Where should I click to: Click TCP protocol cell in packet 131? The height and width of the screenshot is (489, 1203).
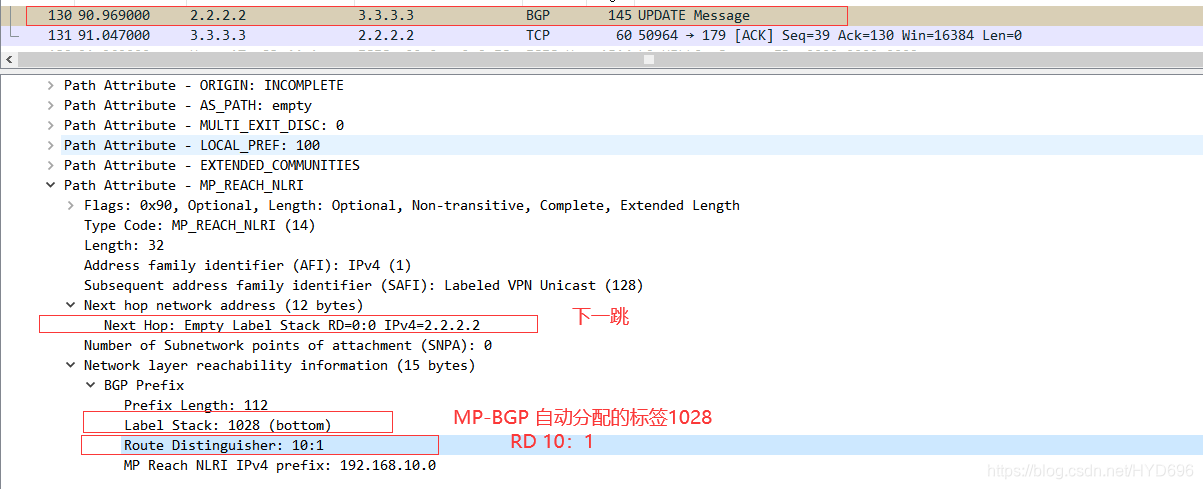point(537,35)
